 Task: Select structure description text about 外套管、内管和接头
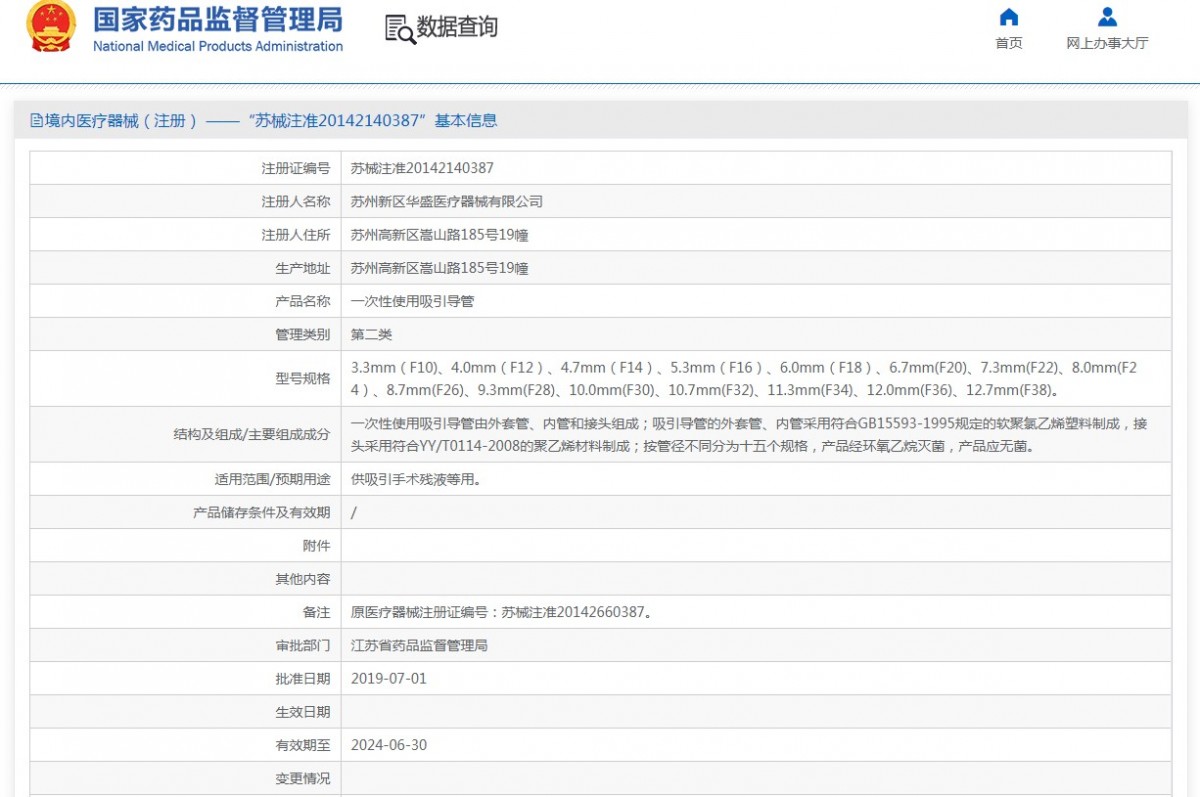click(749, 435)
